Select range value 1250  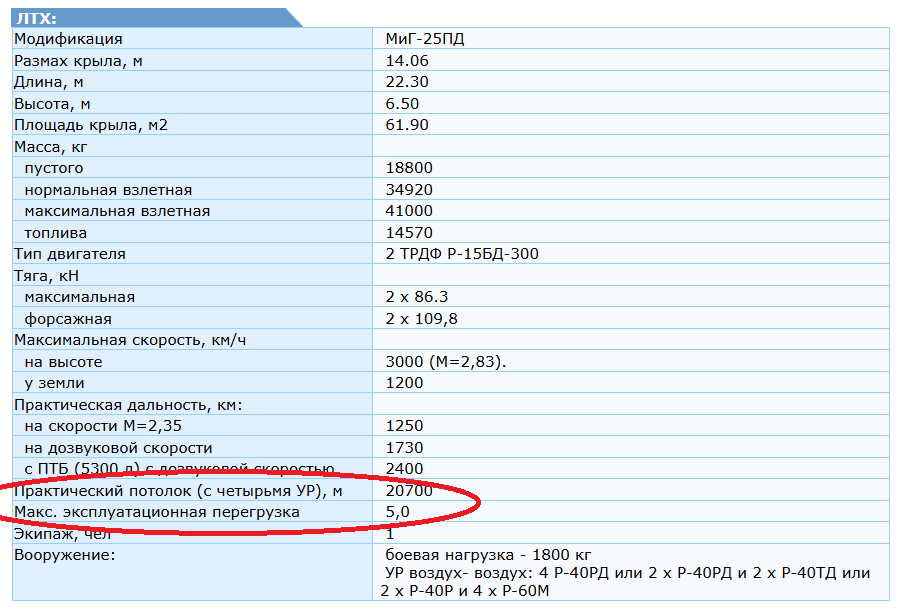tap(404, 427)
